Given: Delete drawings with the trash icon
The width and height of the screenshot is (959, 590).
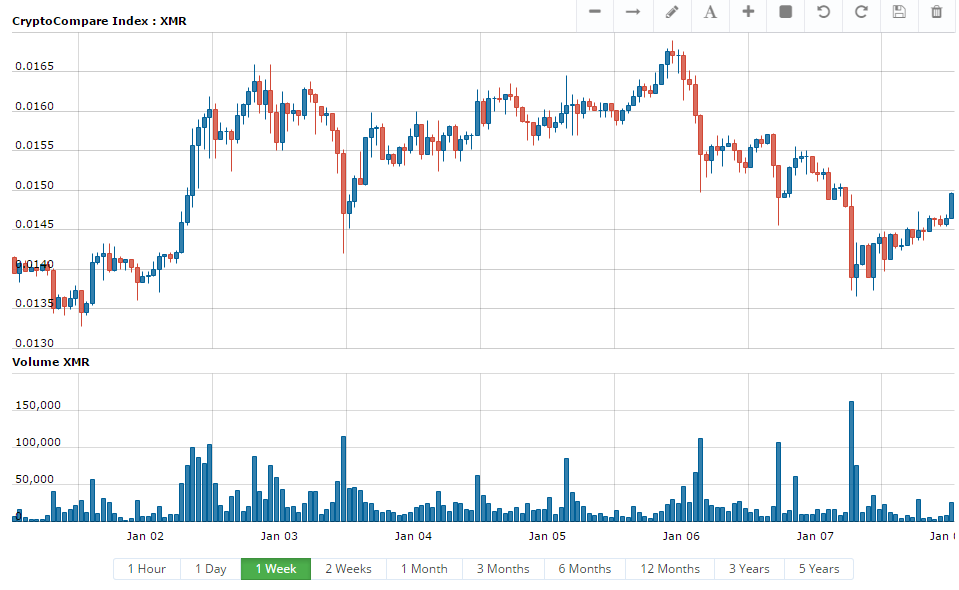Looking at the screenshot, I should point(937,12).
